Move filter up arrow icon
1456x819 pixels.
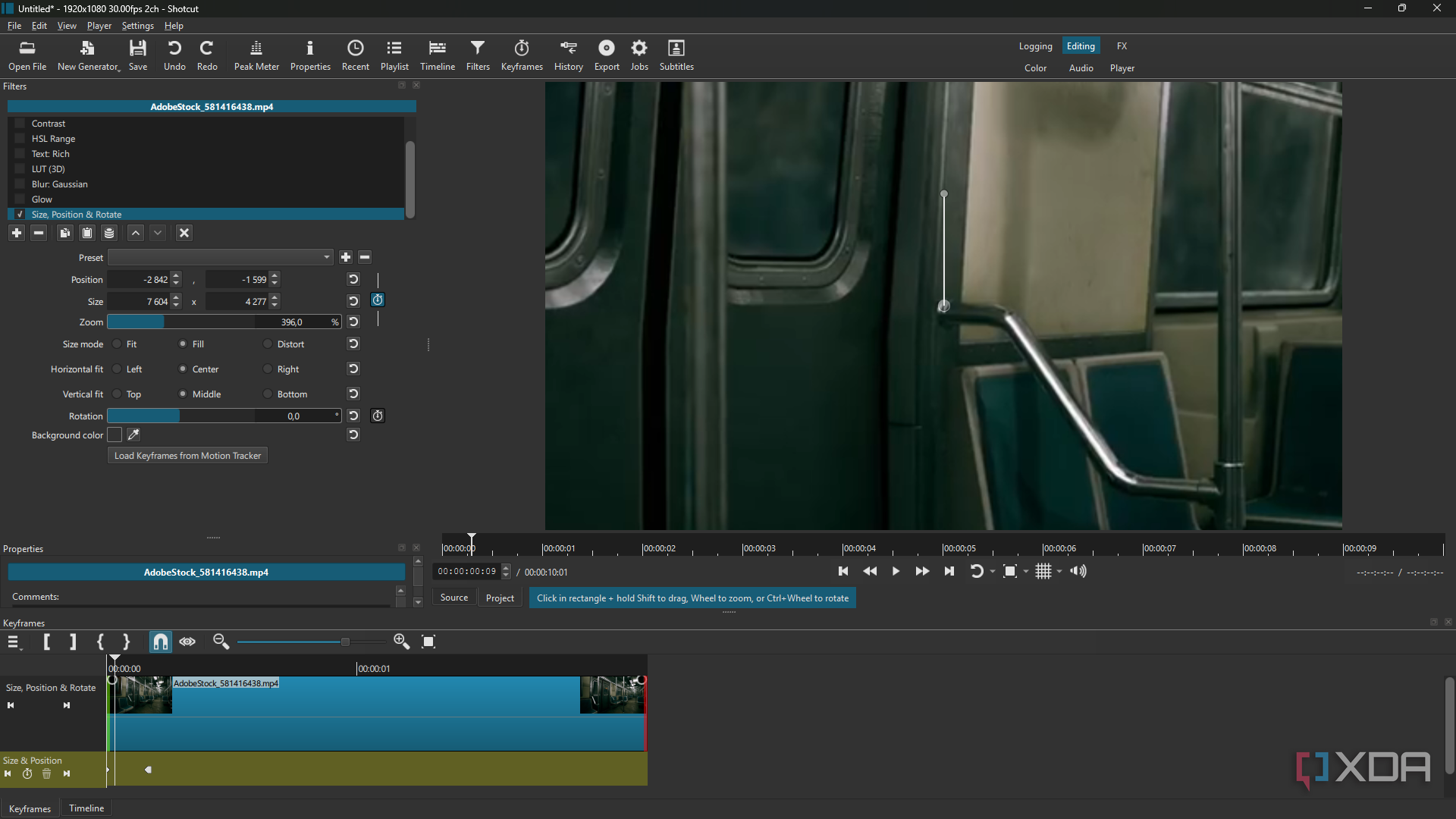136,233
